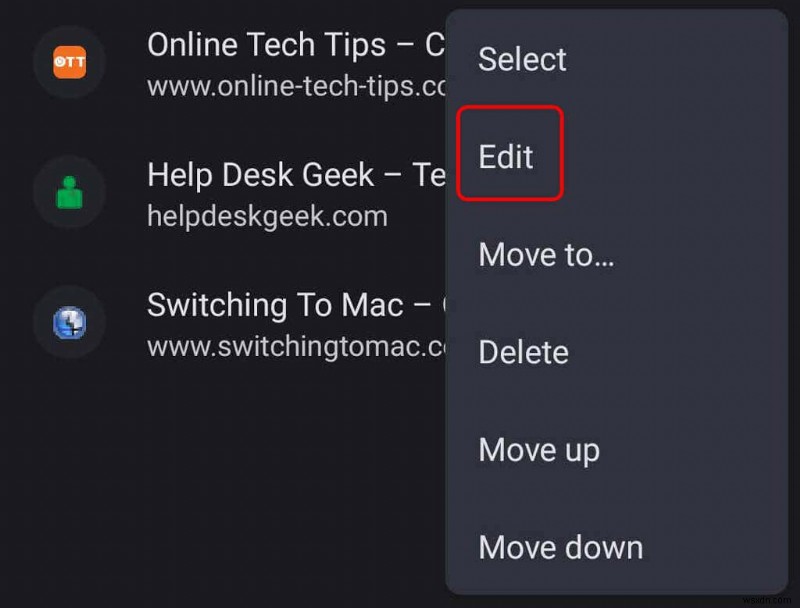This screenshot has height=608, width=800.
Task: Select the Help Desk Geek list row
Action: pos(230,192)
